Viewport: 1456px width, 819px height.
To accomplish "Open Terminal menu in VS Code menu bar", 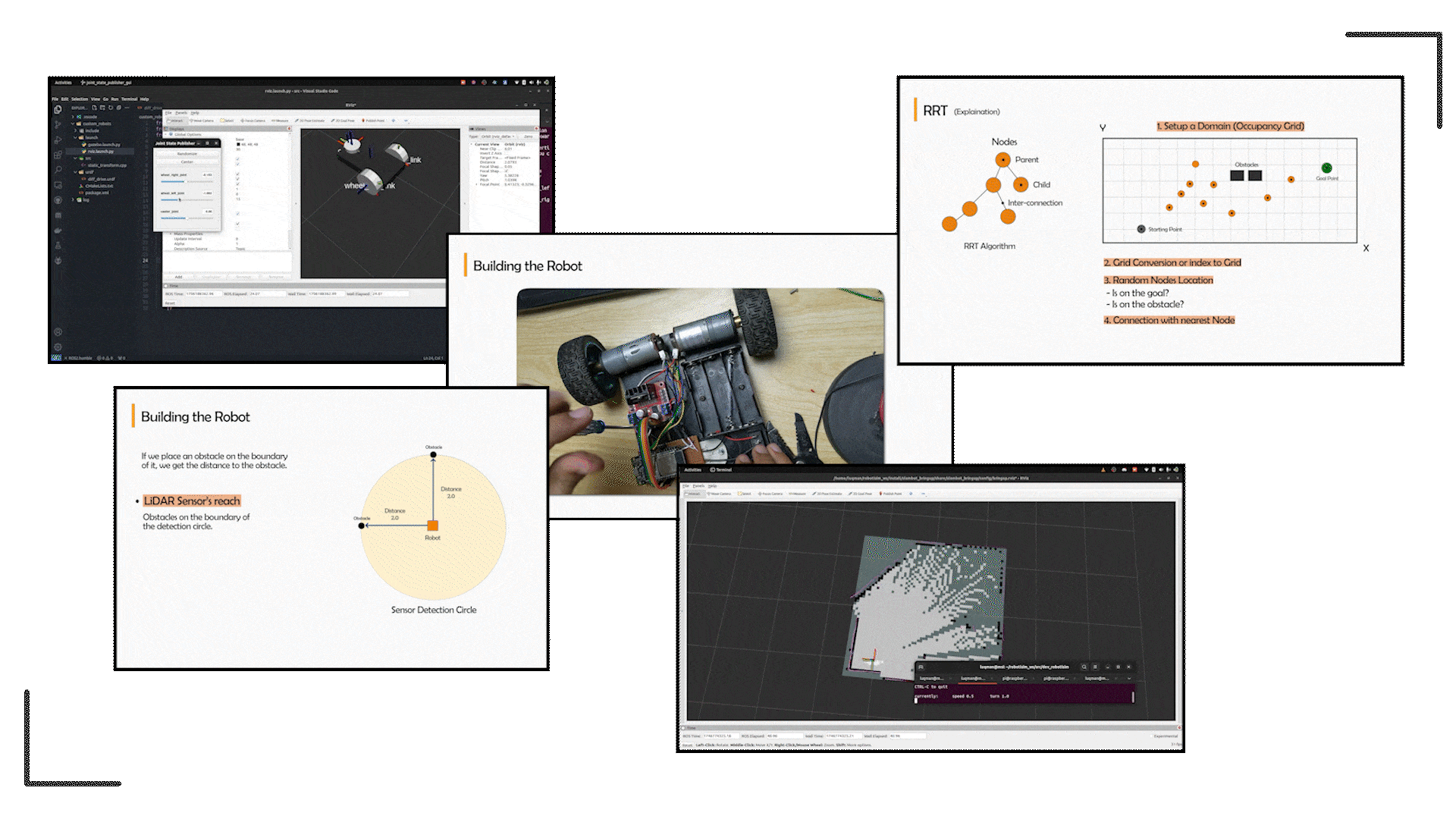I will (x=129, y=99).
